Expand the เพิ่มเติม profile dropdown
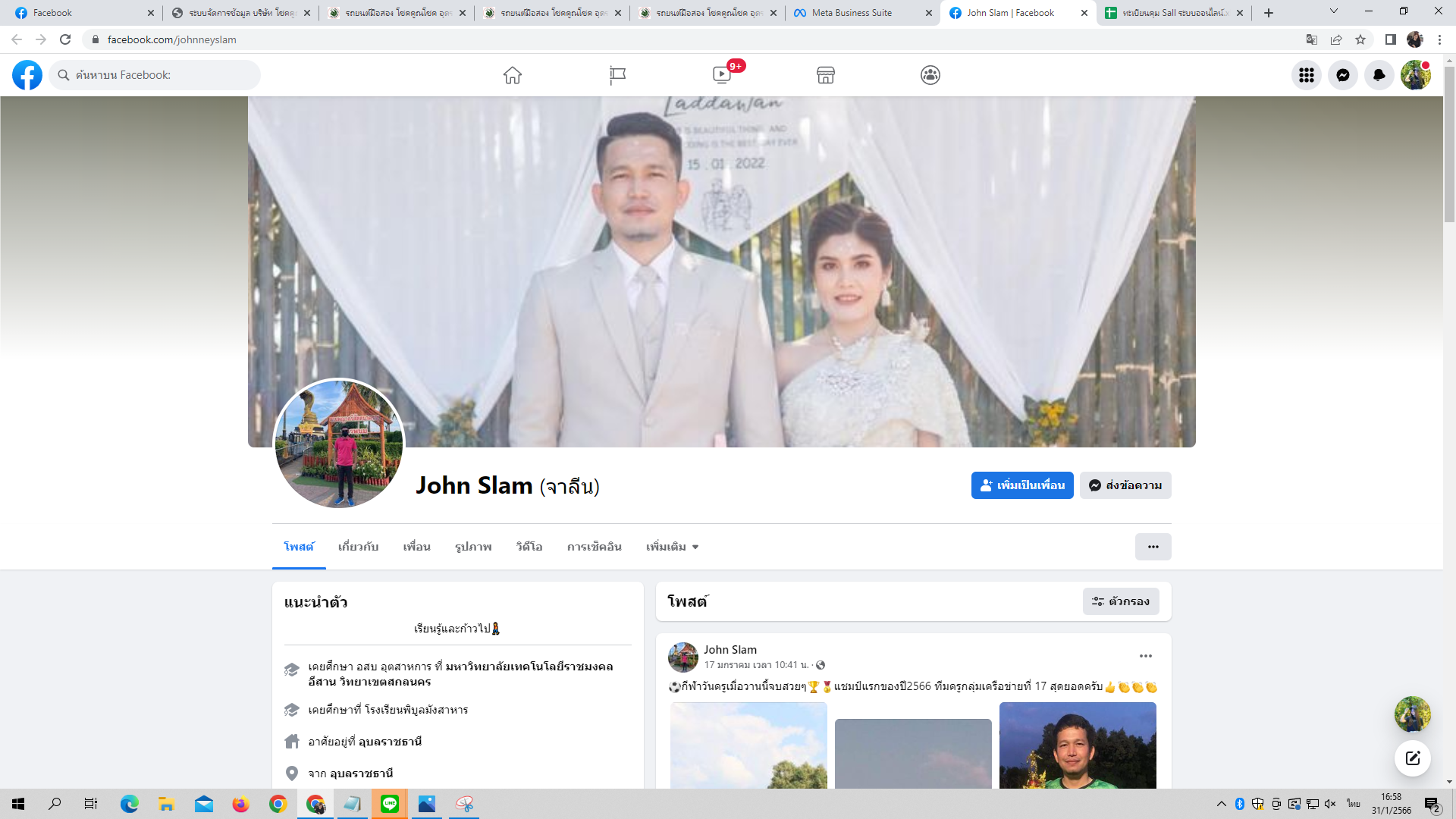 (x=672, y=547)
